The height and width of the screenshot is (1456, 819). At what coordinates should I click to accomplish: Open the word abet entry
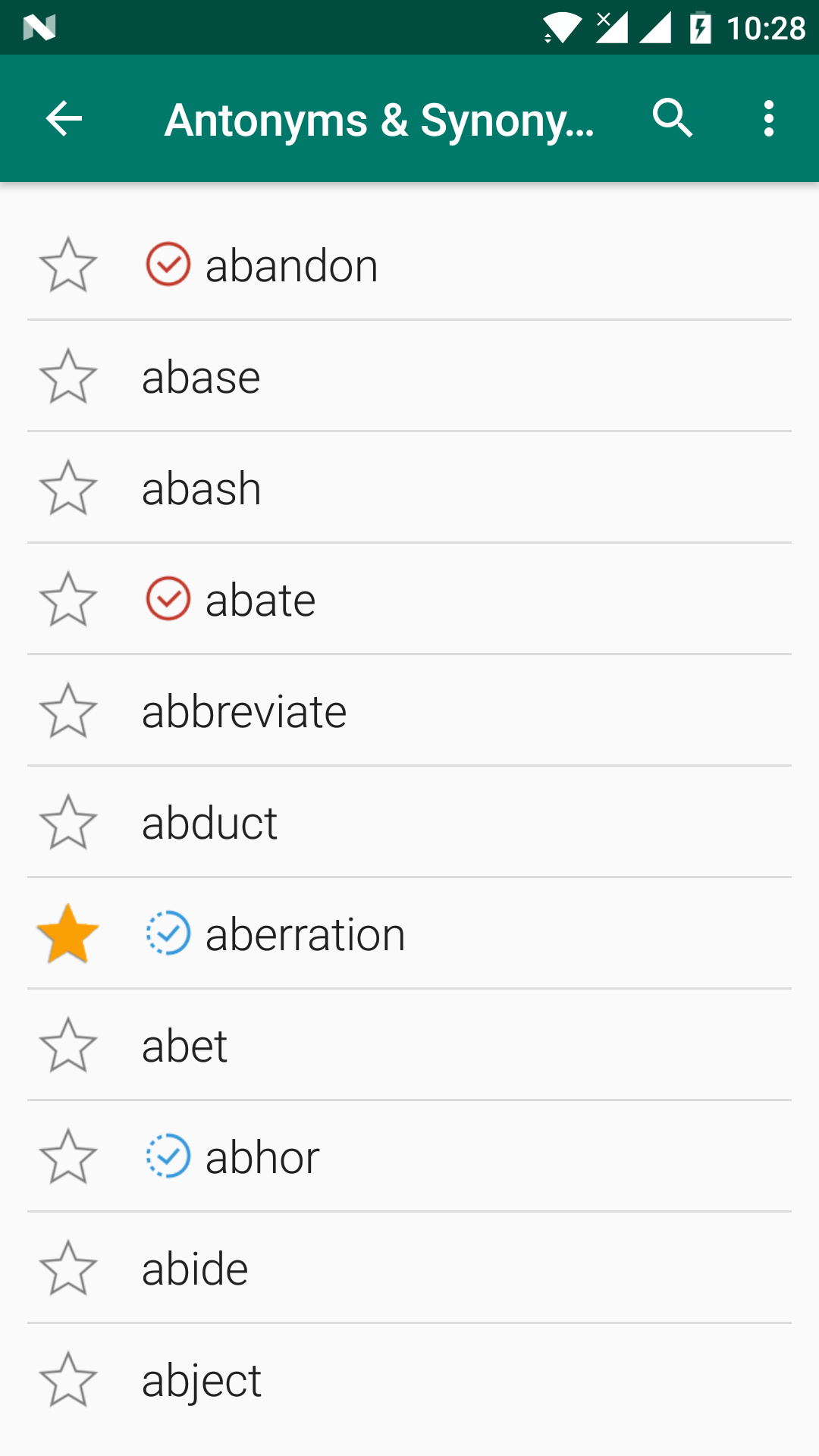(184, 1046)
